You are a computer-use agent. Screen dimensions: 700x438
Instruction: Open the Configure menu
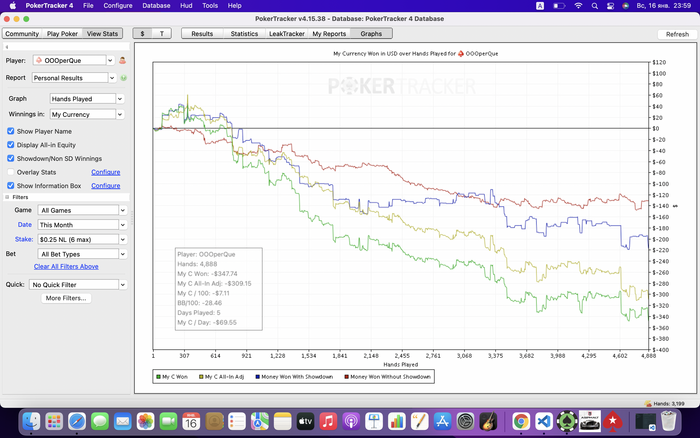coord(118,6)
